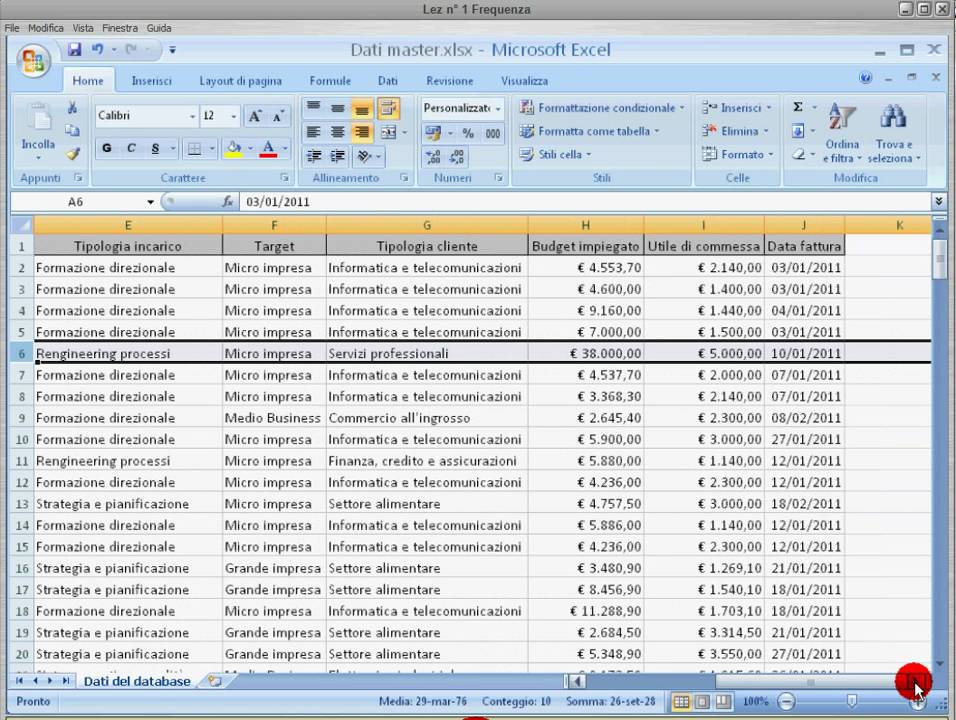
Task: Click the insert new worksheet tab icon
Action: tap(213, 681)
